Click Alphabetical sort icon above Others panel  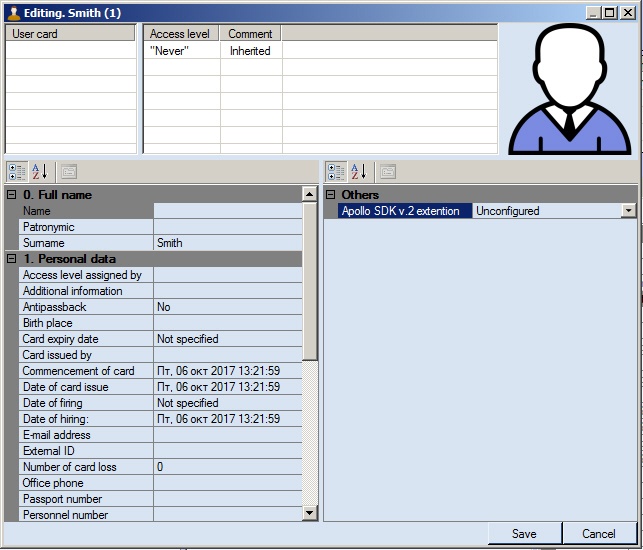[359, 172]
